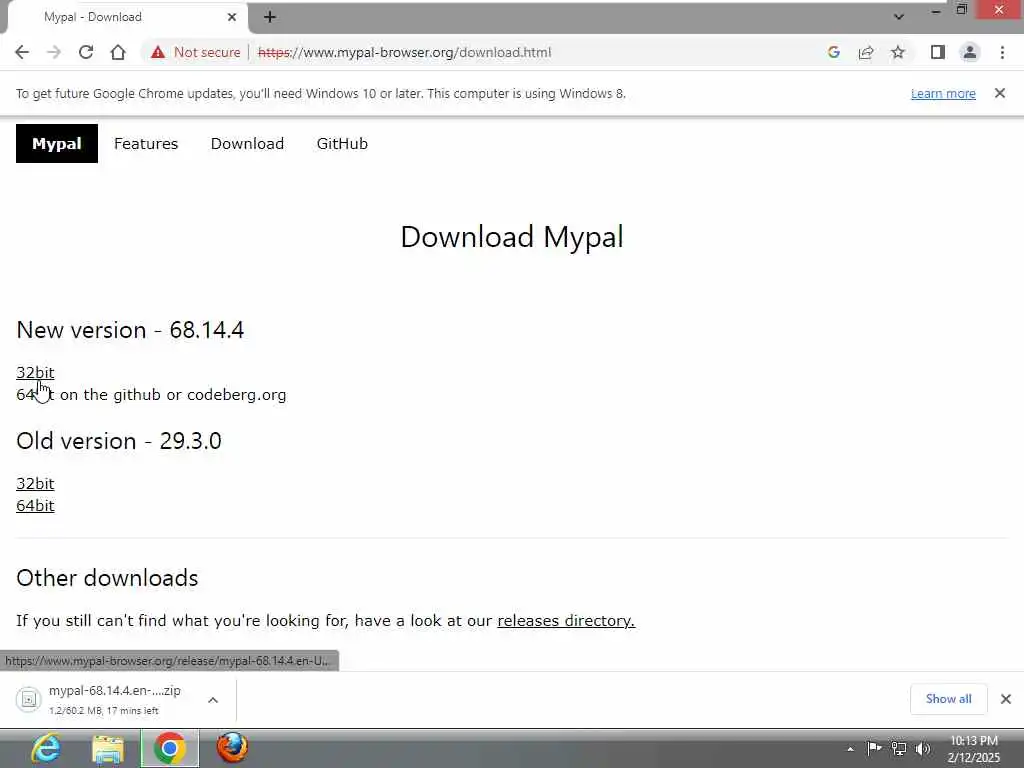Click the 'Other downloads' heading
The width and height of the screenshot is (1024, 768).
coord(107,578)
